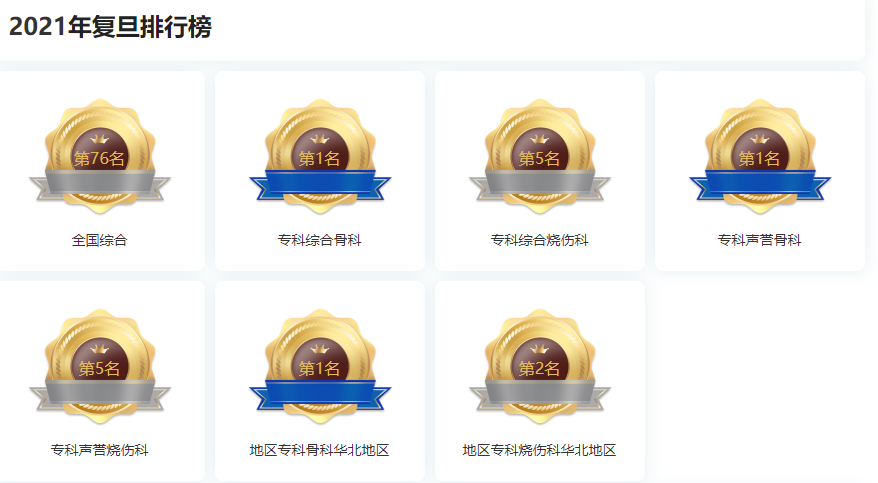Click the 第5名 medal above 专科综合烧伤科
This screenshot has height=483, width=878.
pos(540,157)
